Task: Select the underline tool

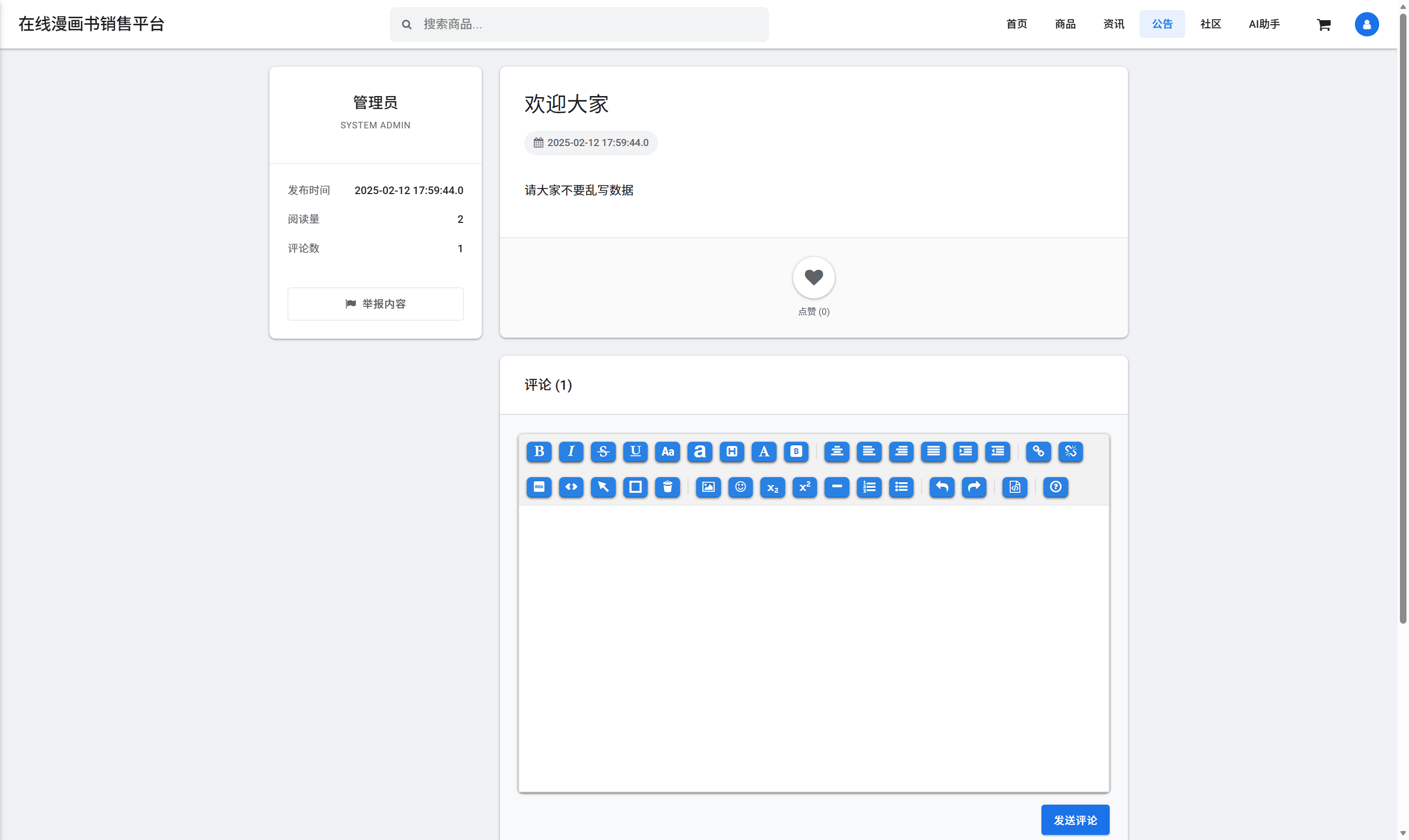Action: tap(635, 452)
